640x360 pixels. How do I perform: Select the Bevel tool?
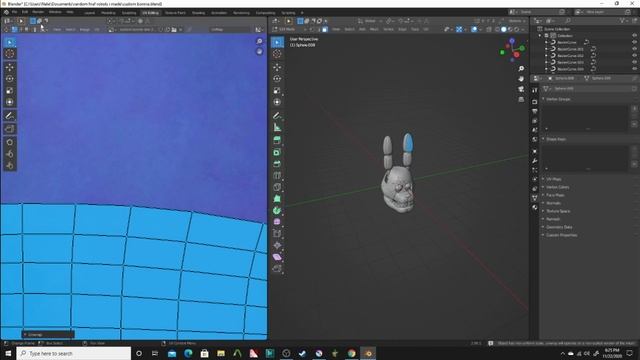point(277,164)
